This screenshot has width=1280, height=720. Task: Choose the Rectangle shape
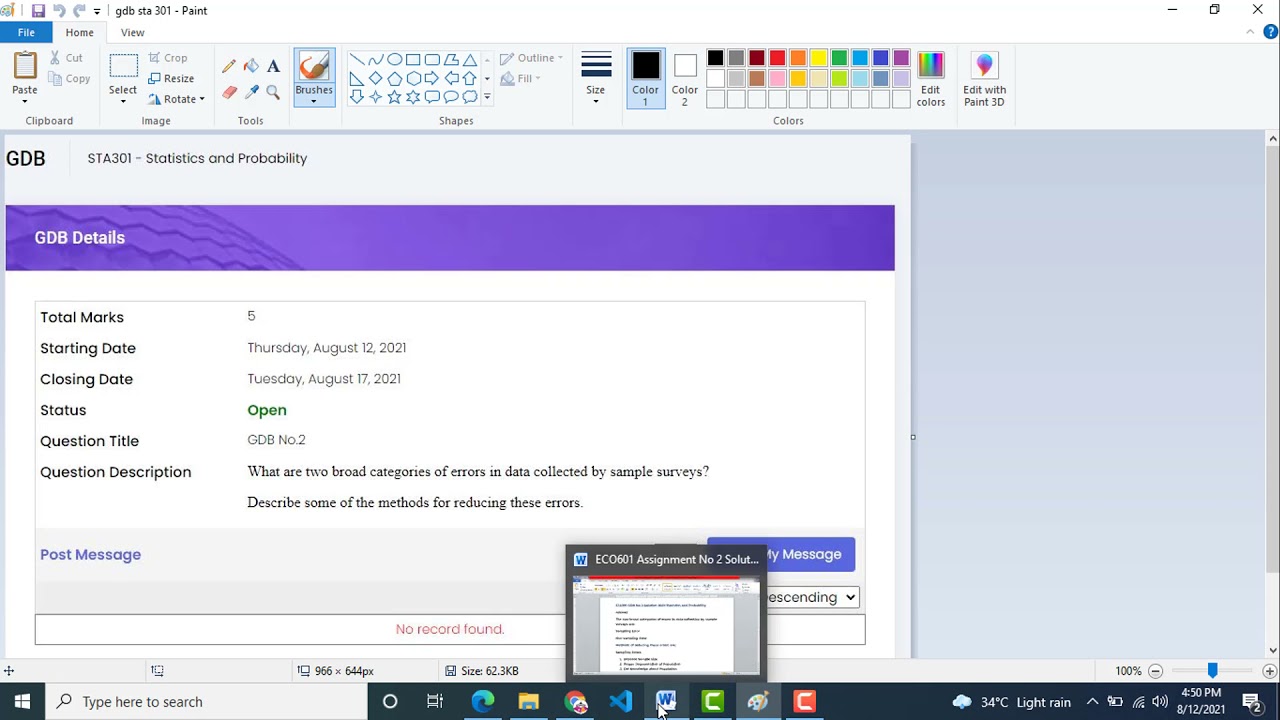[x=413, y=60]
